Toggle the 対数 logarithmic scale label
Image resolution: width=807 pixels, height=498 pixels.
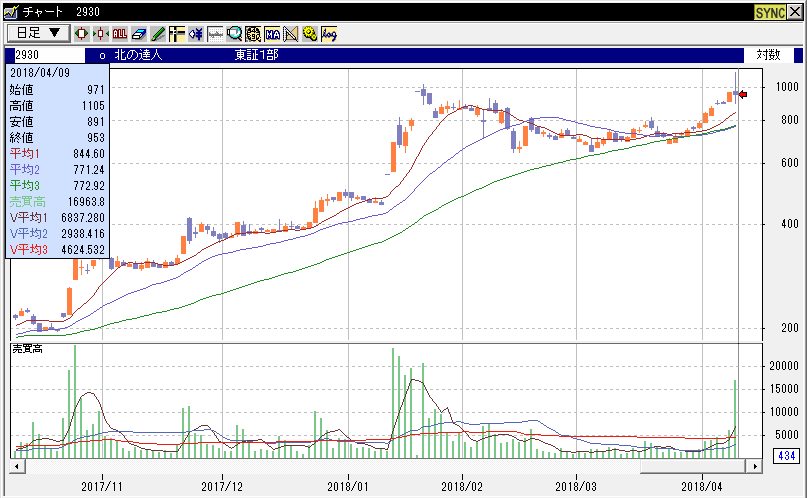(x=768, y=55)
